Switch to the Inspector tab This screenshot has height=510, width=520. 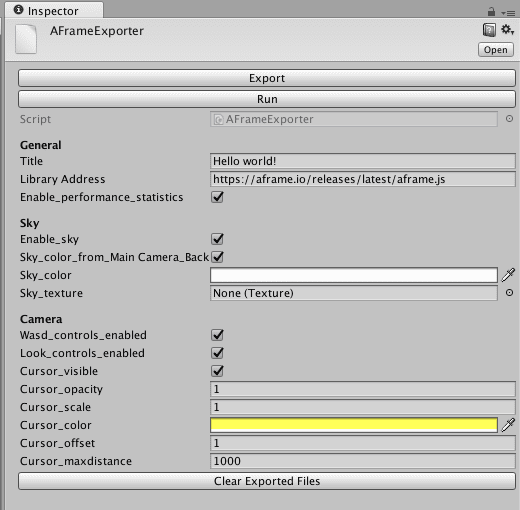53,10
